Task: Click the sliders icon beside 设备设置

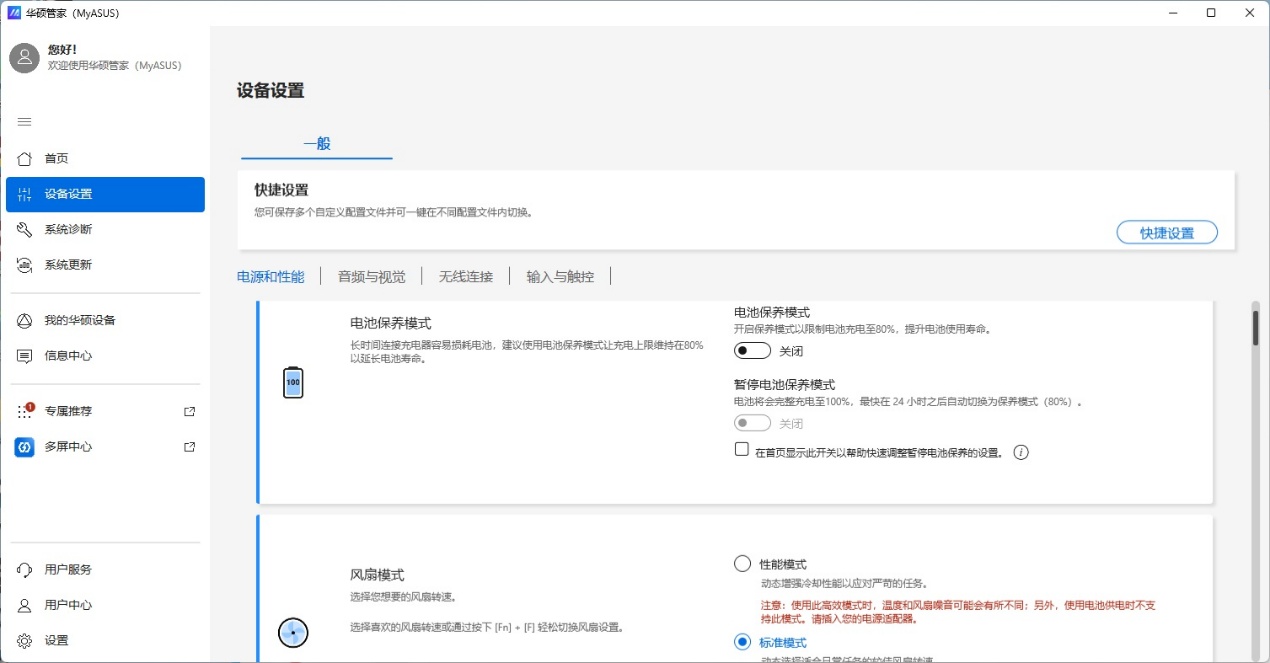Action: click(x=25, y=194)
